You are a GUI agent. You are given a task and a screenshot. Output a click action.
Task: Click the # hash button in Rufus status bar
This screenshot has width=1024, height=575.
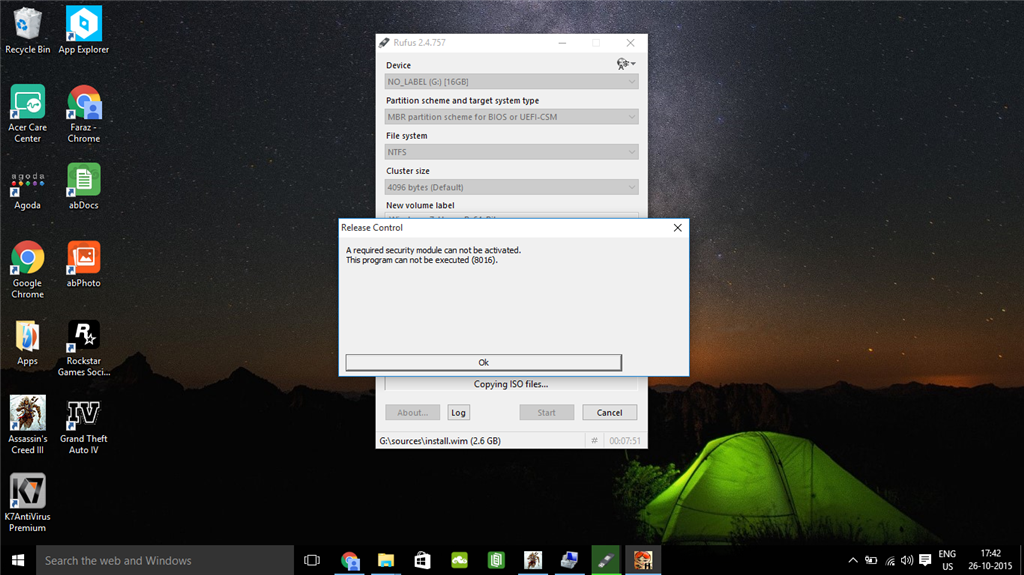[x=594, y=440]
